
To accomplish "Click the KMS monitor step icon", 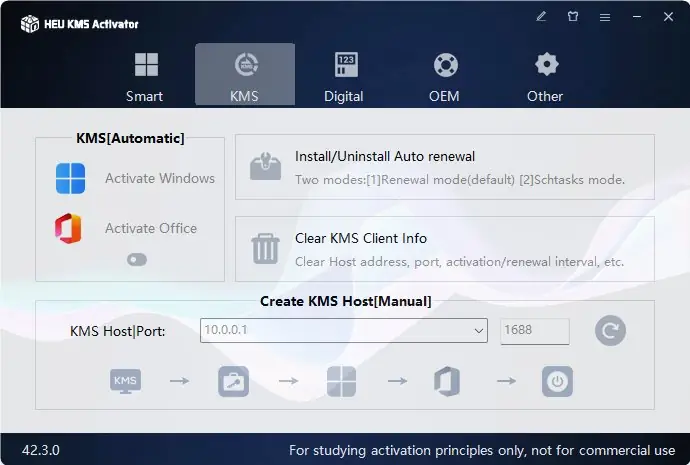I will point(125,381).
